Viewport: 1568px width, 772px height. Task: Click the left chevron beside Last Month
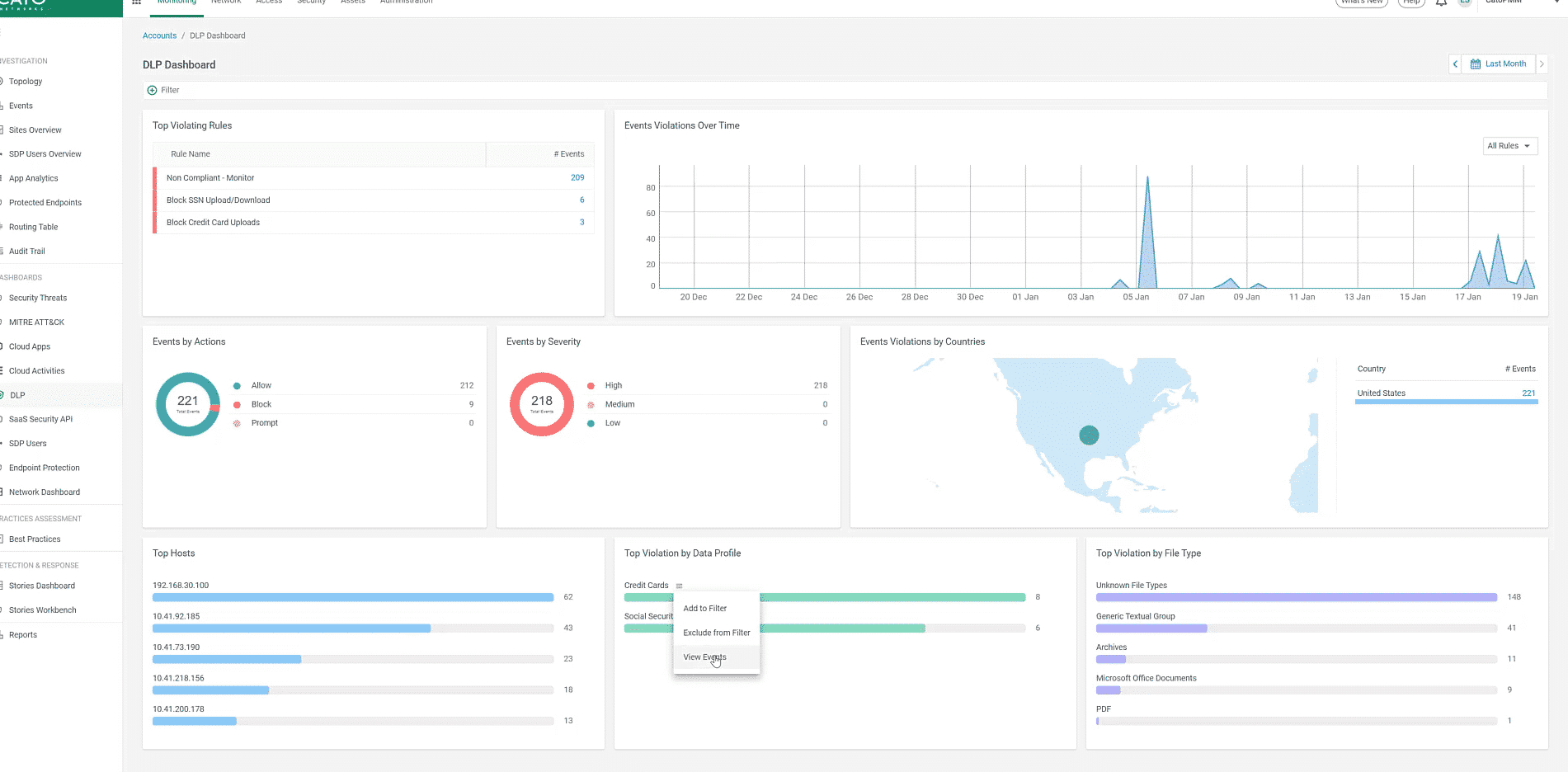1454,64
